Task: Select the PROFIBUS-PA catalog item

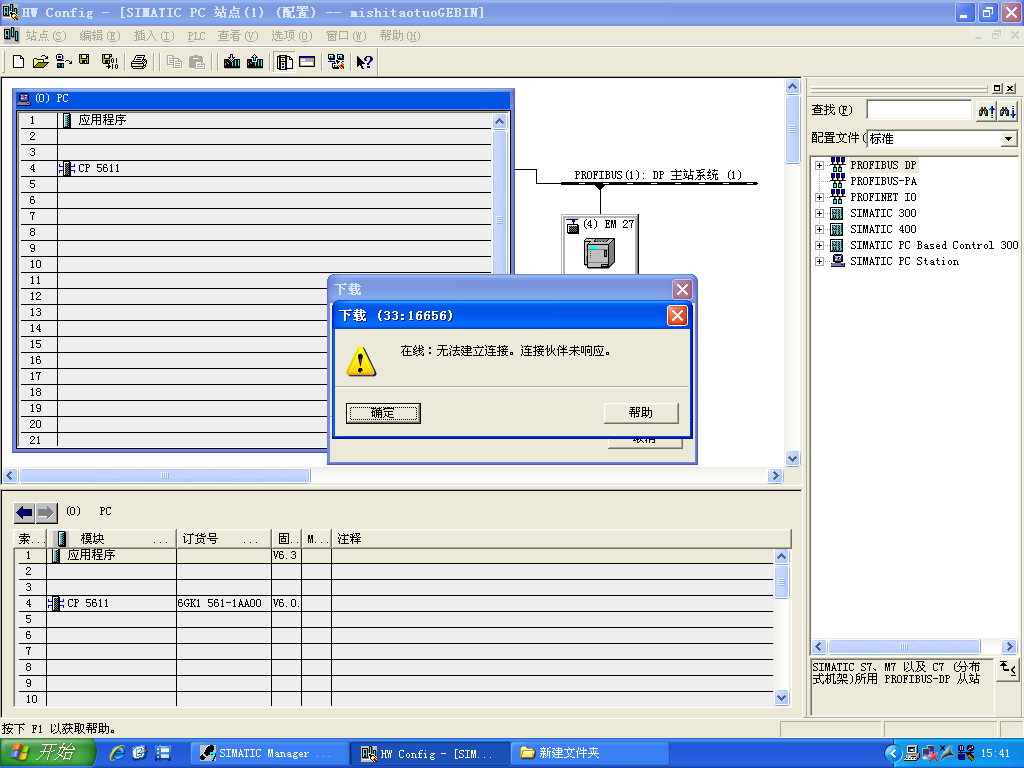Action: click(883, 181)
